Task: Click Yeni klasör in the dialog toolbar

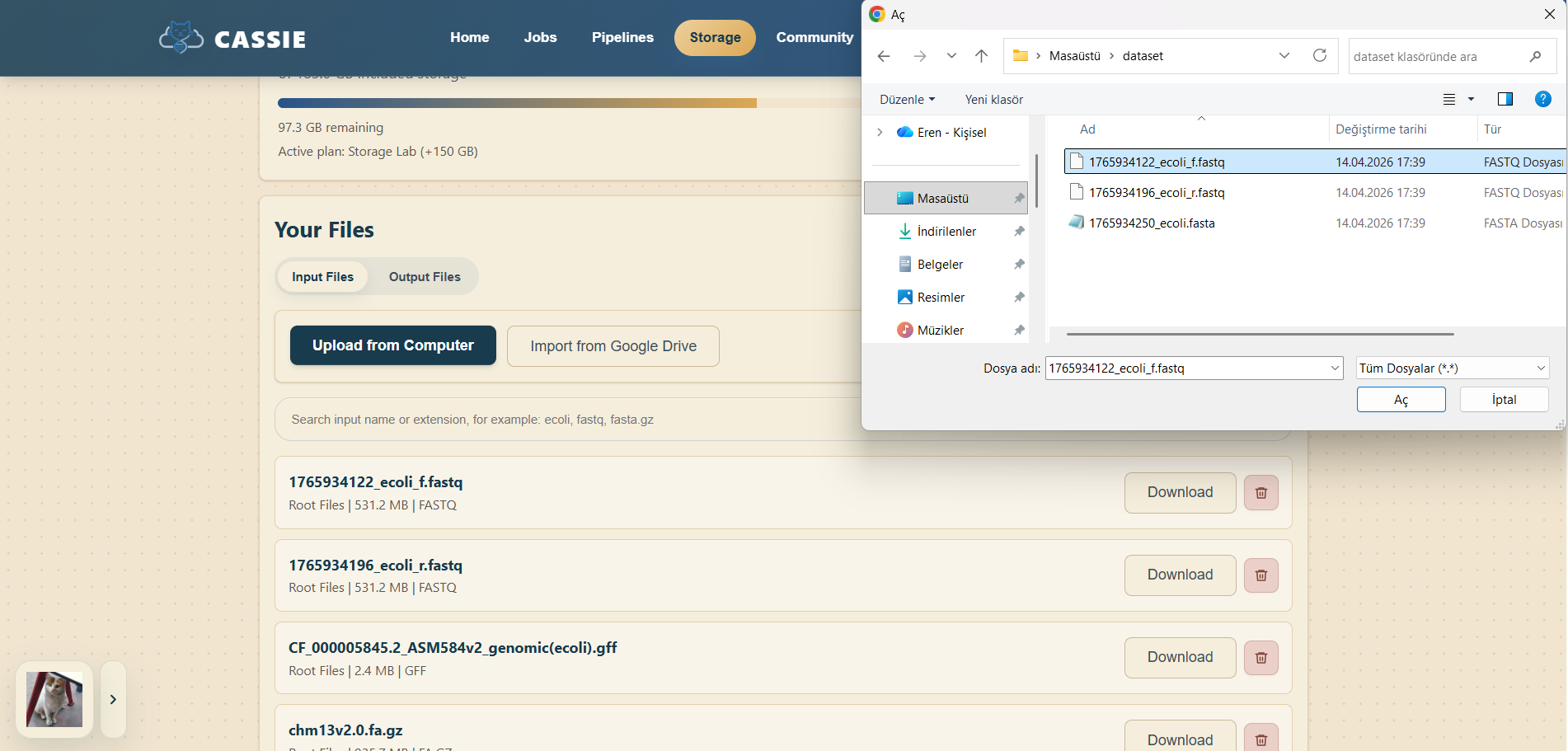Action: [x=993, y=99]
